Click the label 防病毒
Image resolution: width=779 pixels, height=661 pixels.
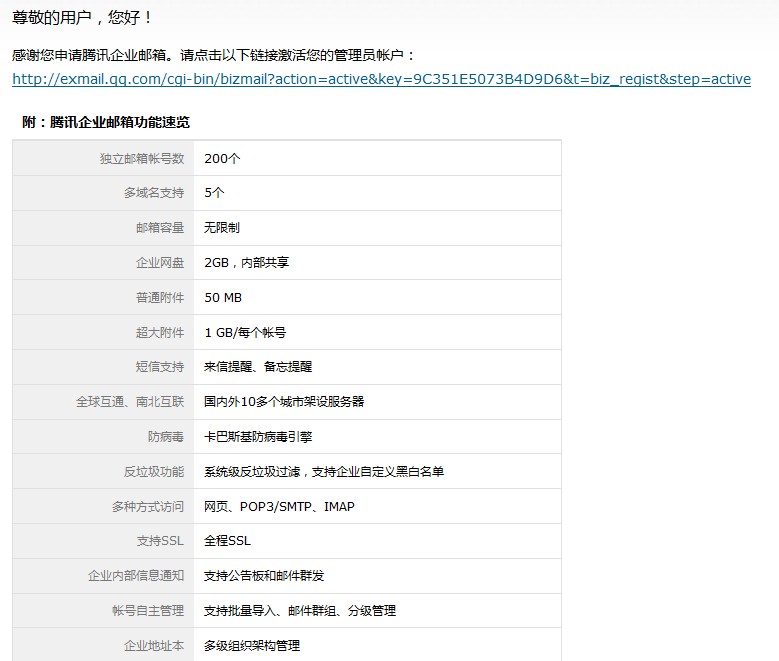(166, 437)
